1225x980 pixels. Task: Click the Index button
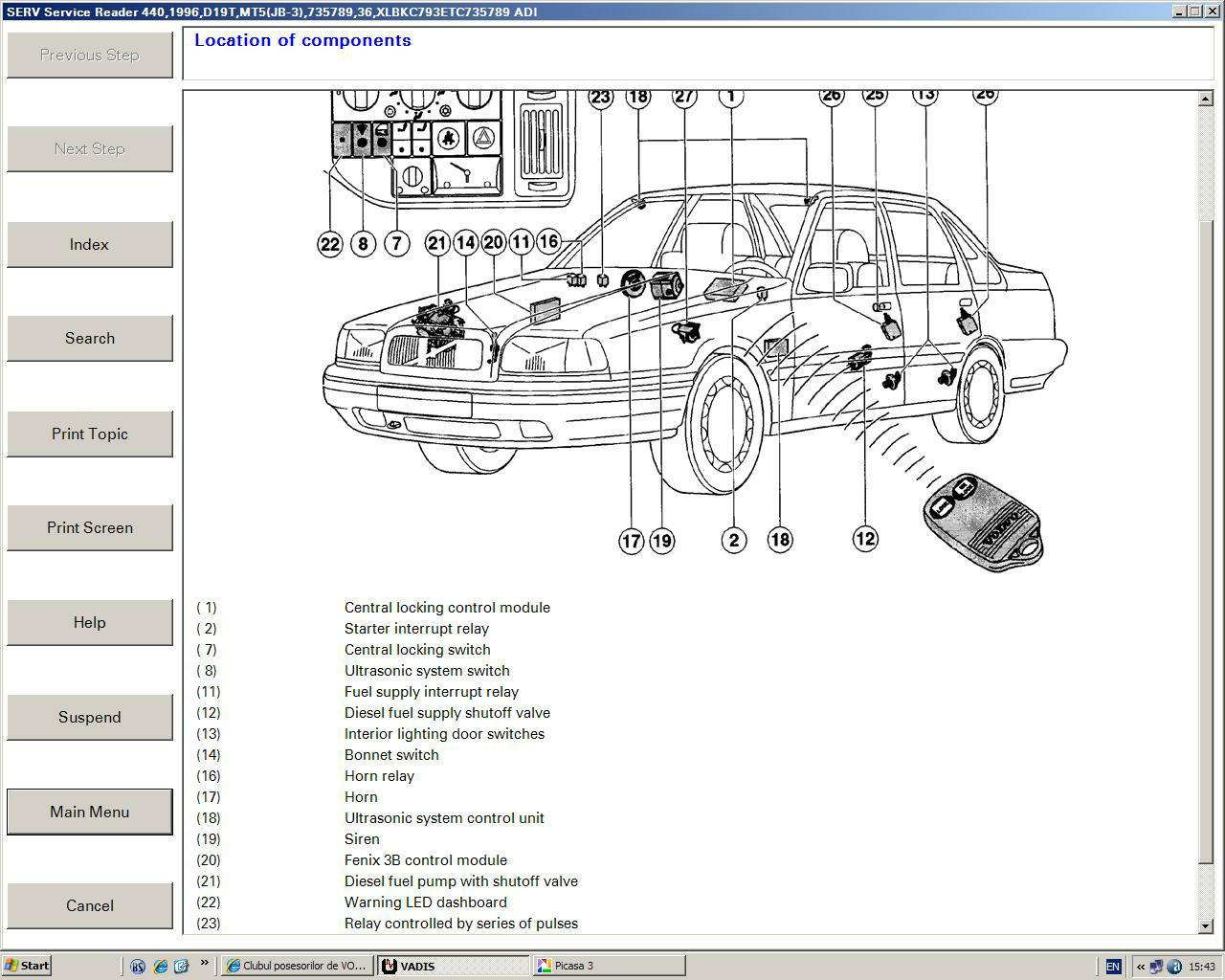[x=89, y=245]
